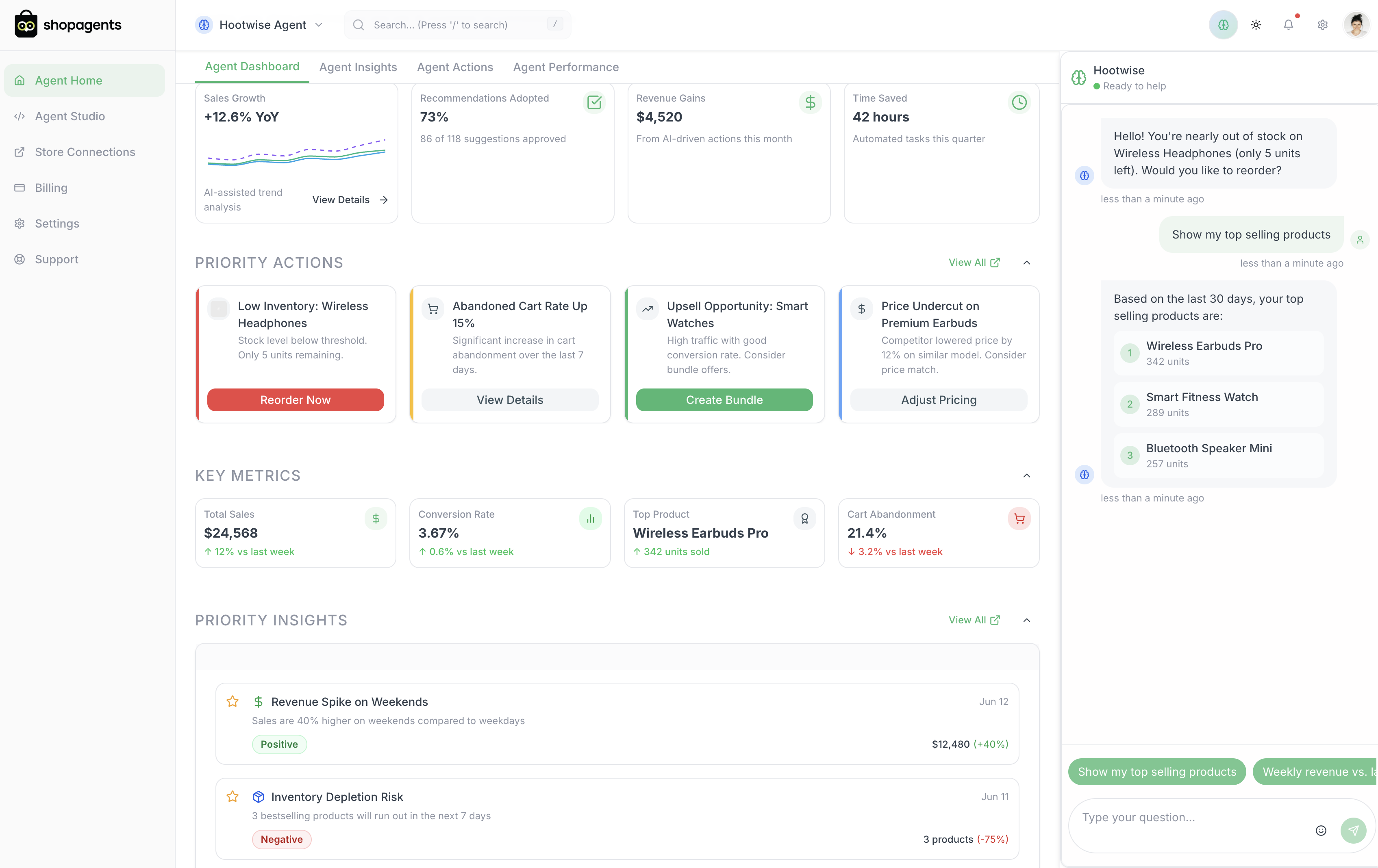Image resolution: width=1378 pixels, height=868 pixels.
Task: Open the emoji picker in chat
Action: coord(1321,830)
